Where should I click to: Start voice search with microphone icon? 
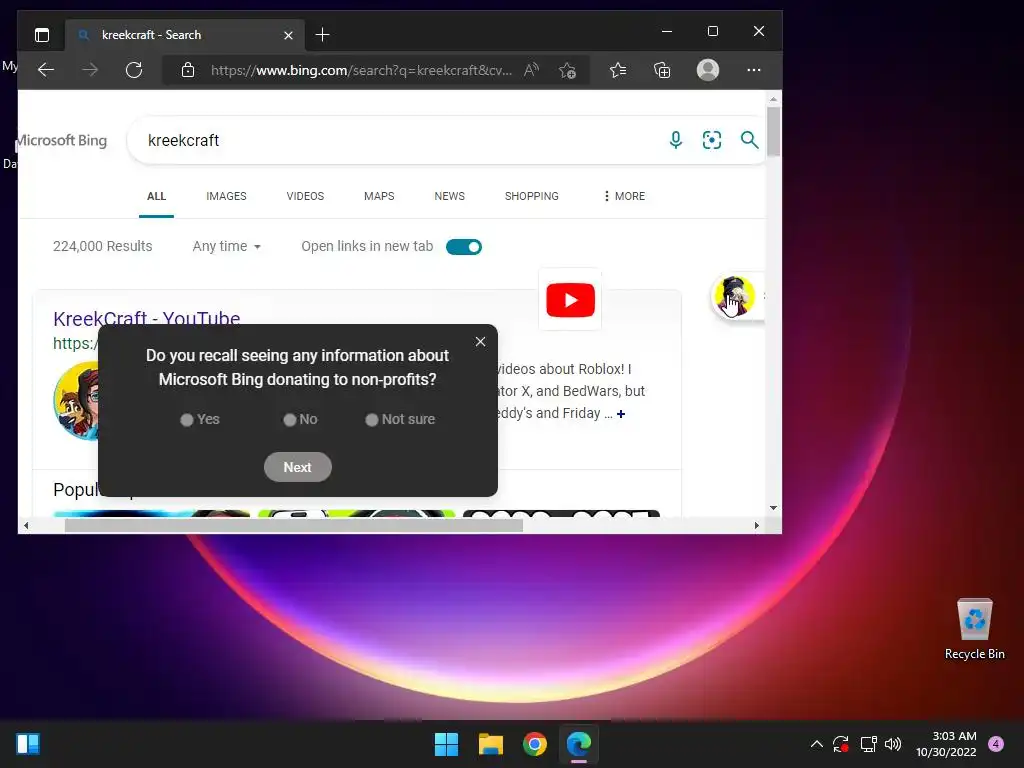tap(676, 140)
